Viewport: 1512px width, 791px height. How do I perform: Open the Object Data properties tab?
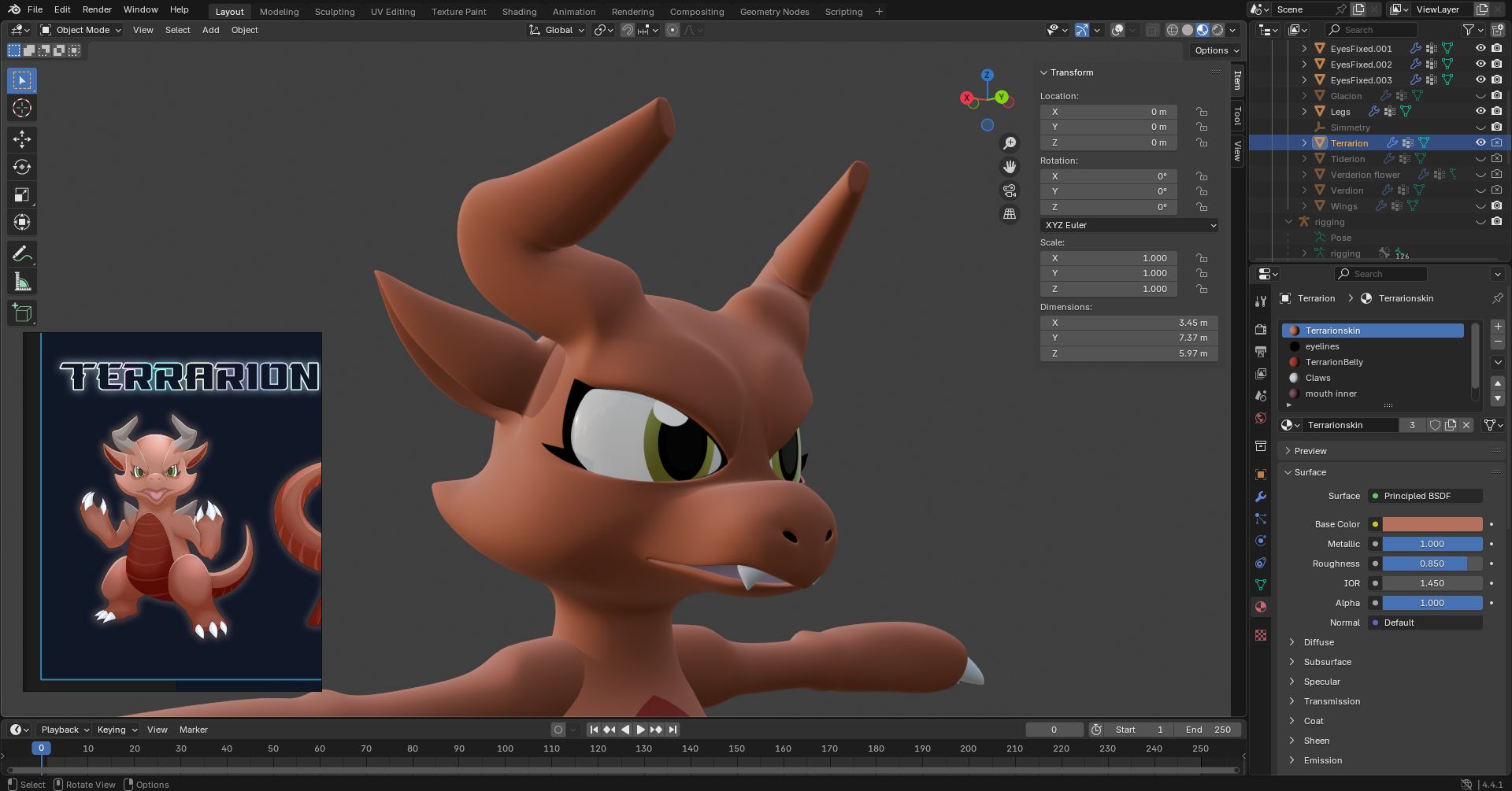[x=1261, y=585]
